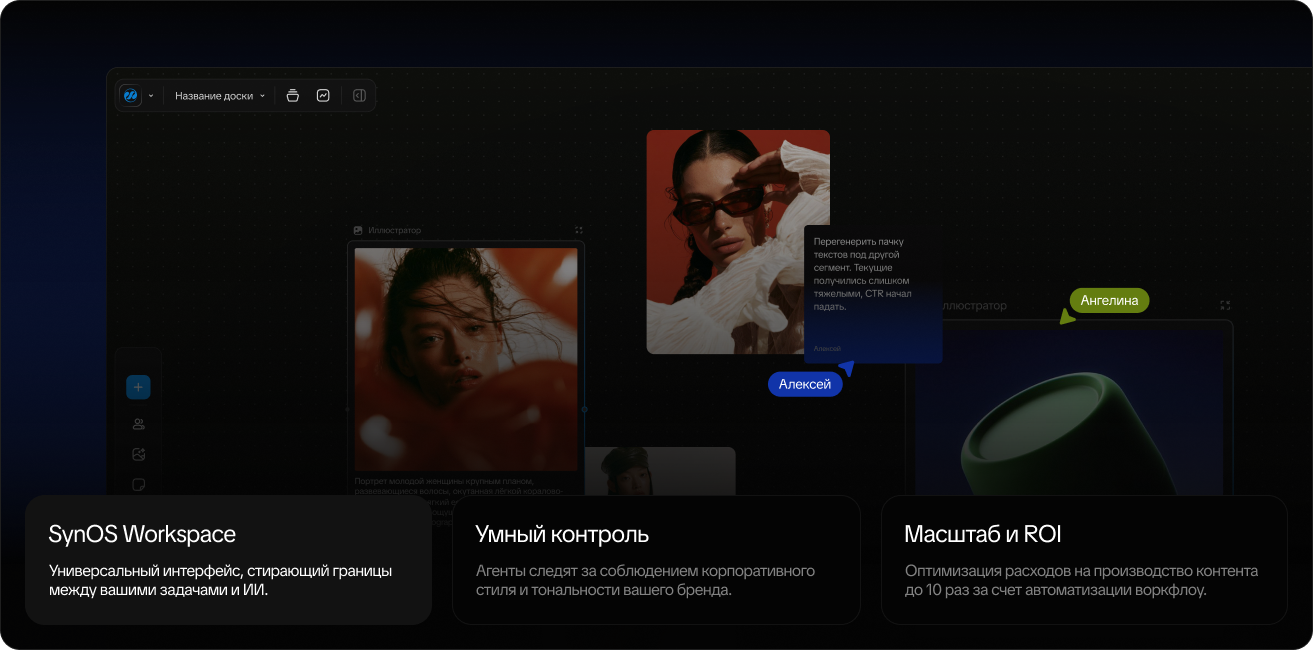Select the green cup product image

tap(1068, 410)
